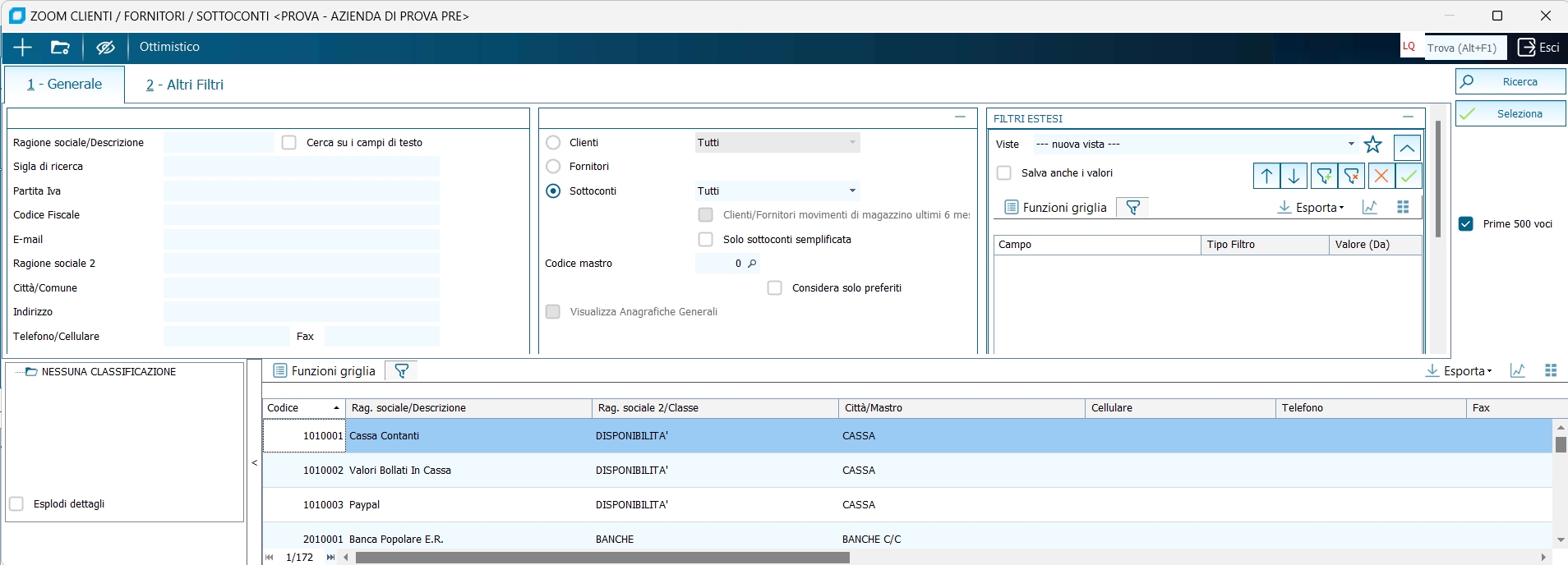1568x565 pixels.
Task: Switch to the '2 - Altri Filtri' tab
Action: tap(185, 85)
